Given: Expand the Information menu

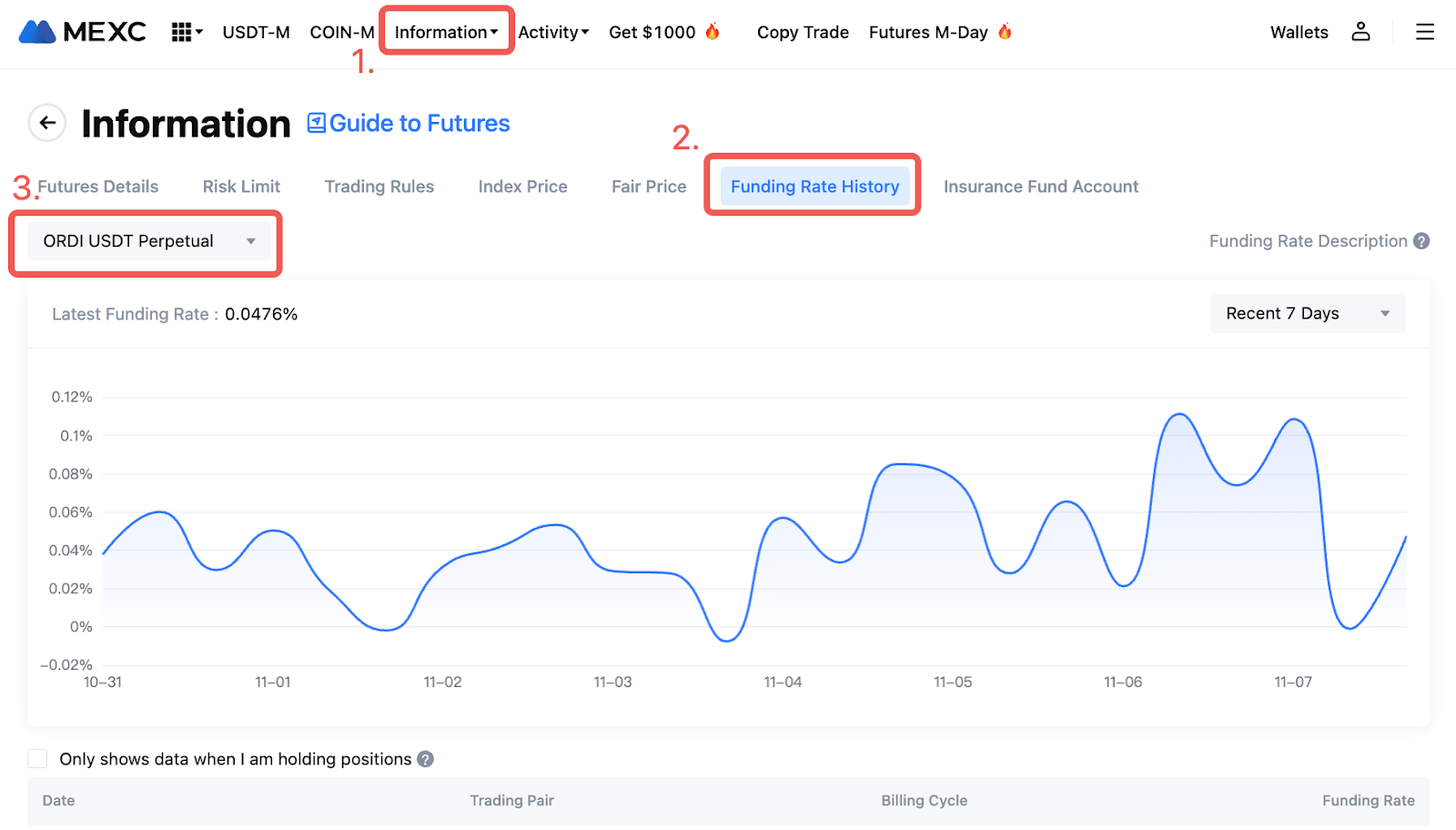Looking at the screenshot, I should coord(446,32).
